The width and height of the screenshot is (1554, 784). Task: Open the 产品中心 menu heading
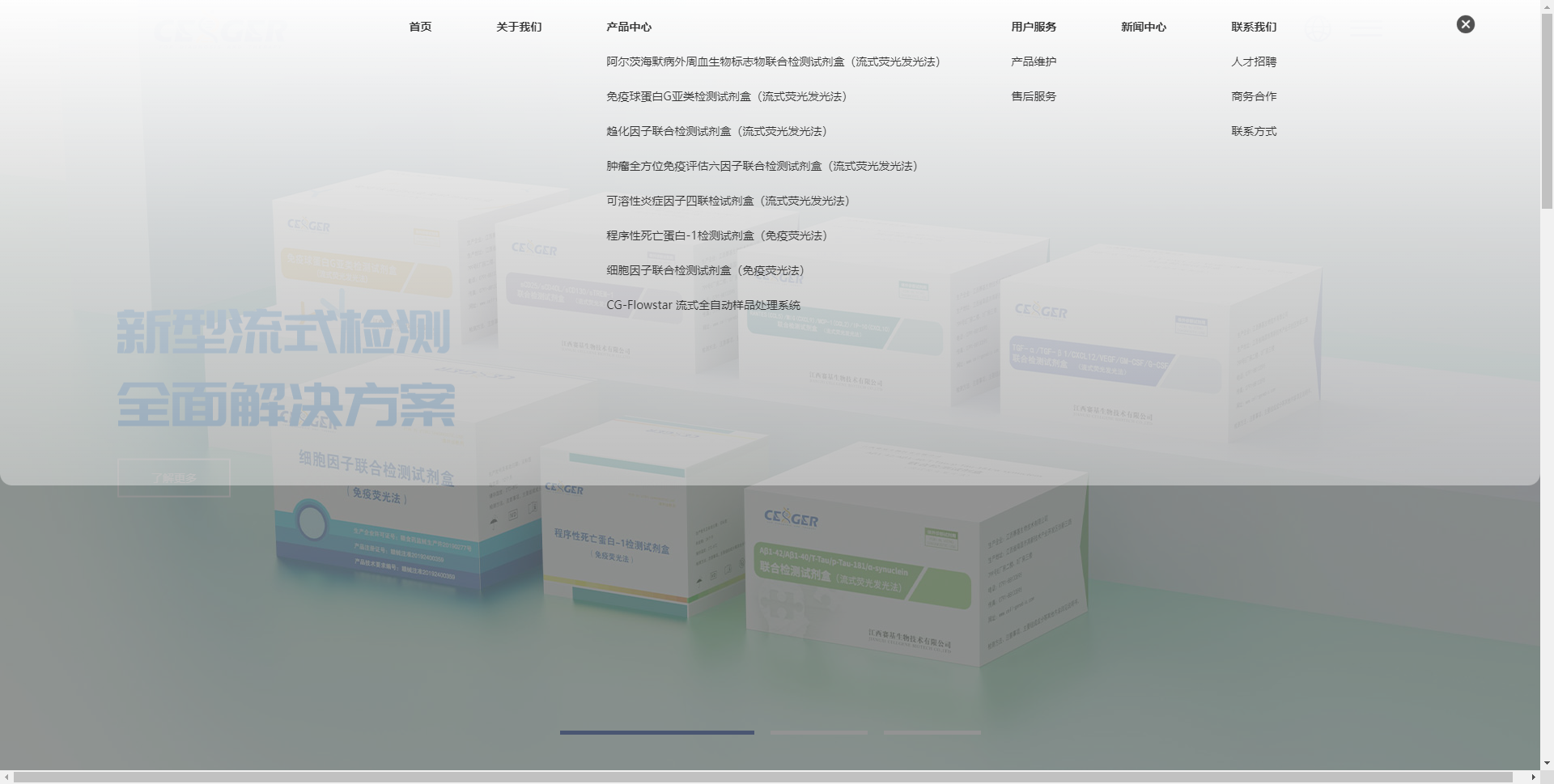pos(629,27)
